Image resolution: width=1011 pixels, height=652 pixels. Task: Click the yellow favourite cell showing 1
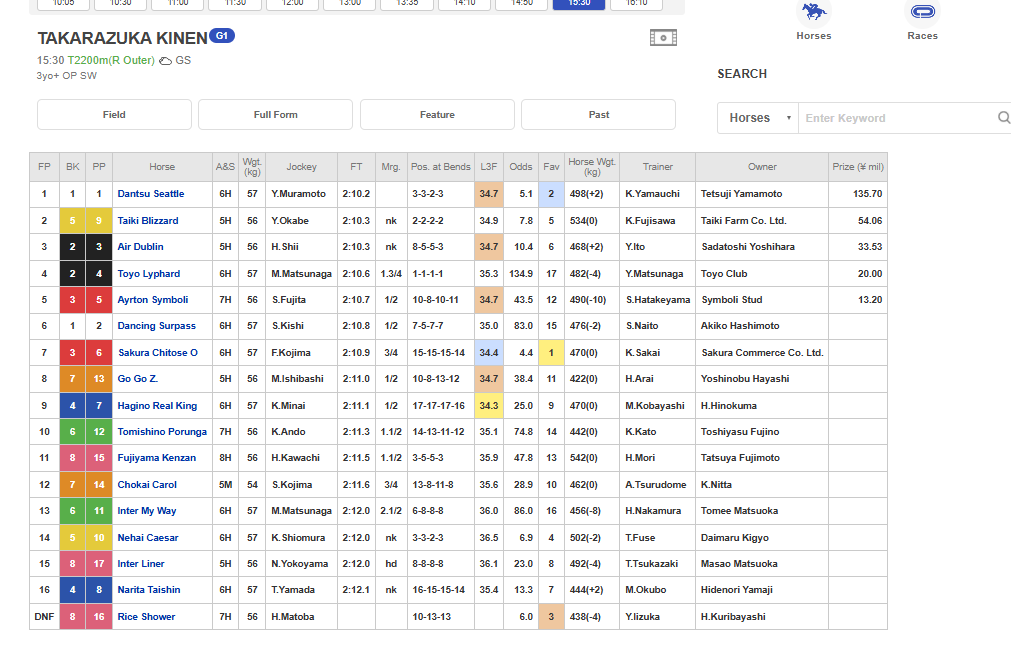pos(551,353)
